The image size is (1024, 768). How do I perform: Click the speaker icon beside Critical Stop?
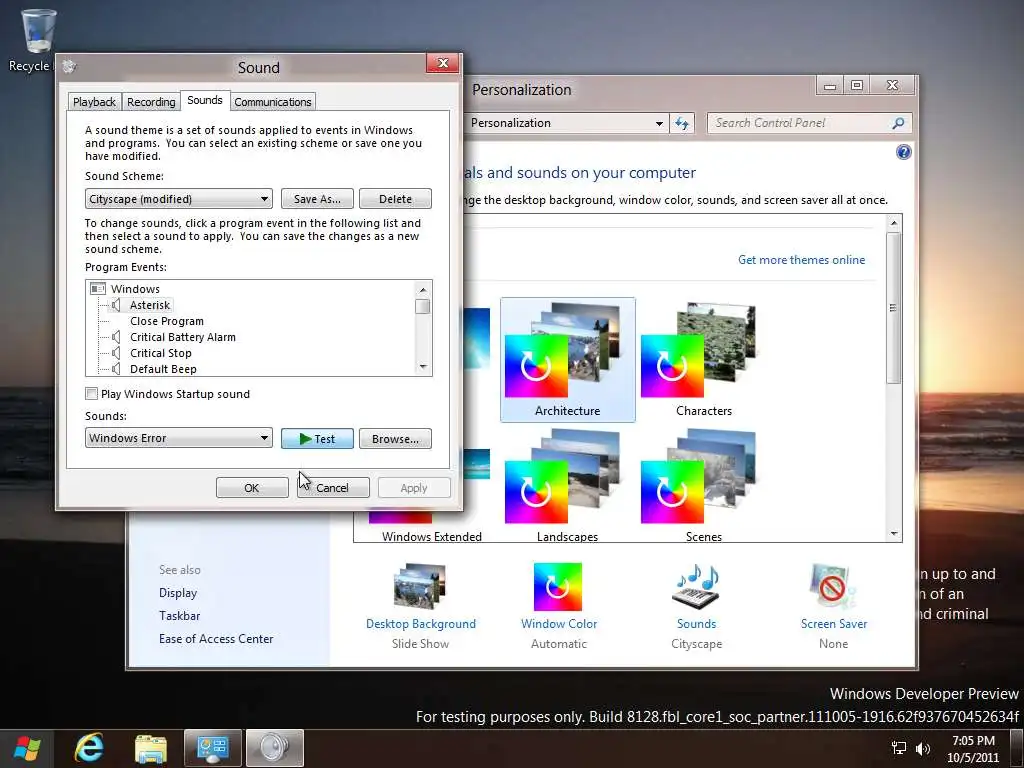[116, 353]
